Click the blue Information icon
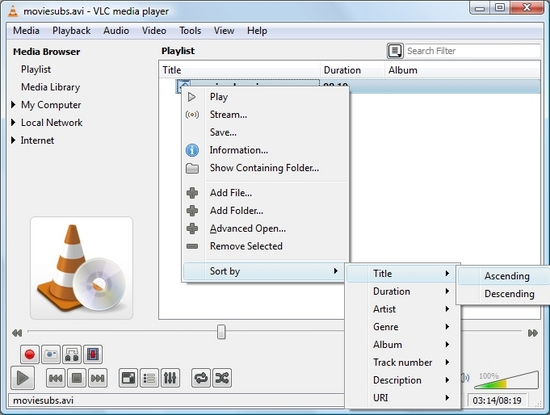 tap(192, 150)
